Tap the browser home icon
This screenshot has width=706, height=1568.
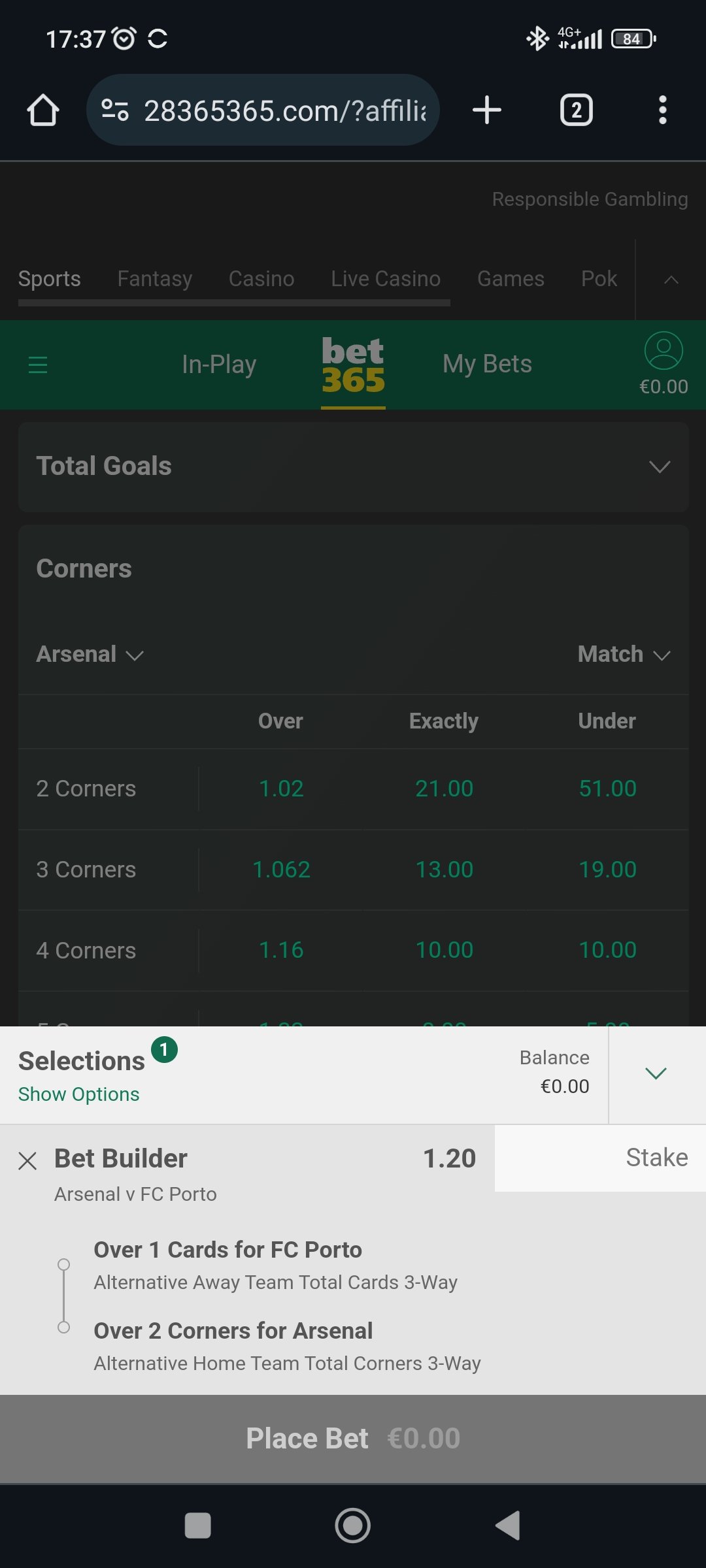coord(43,110)
